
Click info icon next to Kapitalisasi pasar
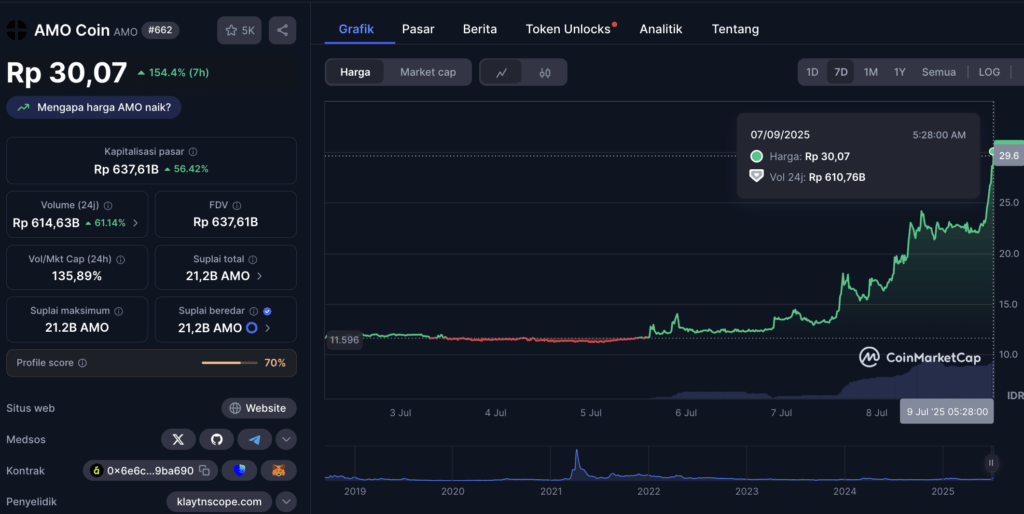[x=193, y=152]
